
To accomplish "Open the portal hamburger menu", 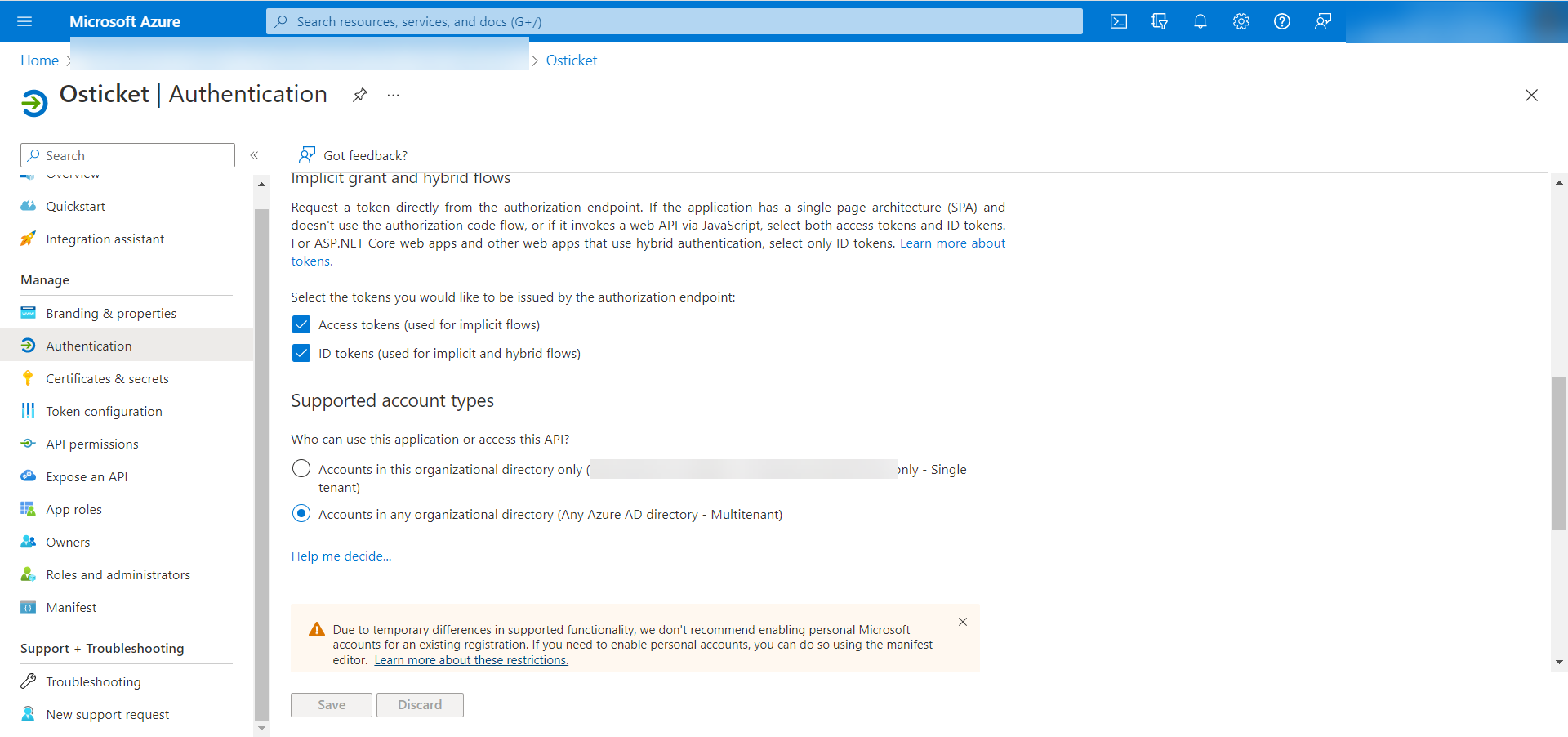I will [x=24, y=21].
